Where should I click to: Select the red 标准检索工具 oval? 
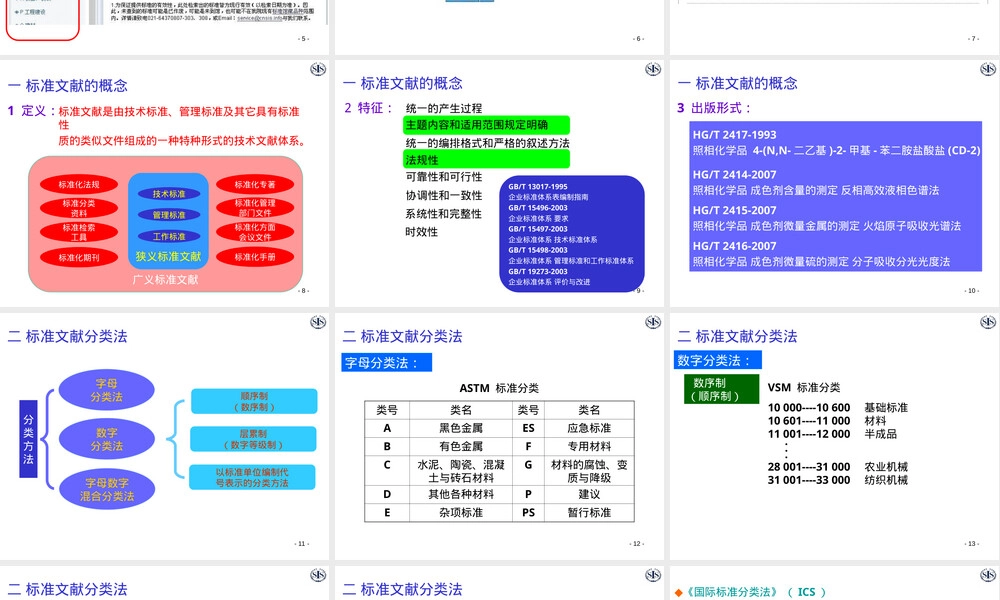tap(79, 232)
